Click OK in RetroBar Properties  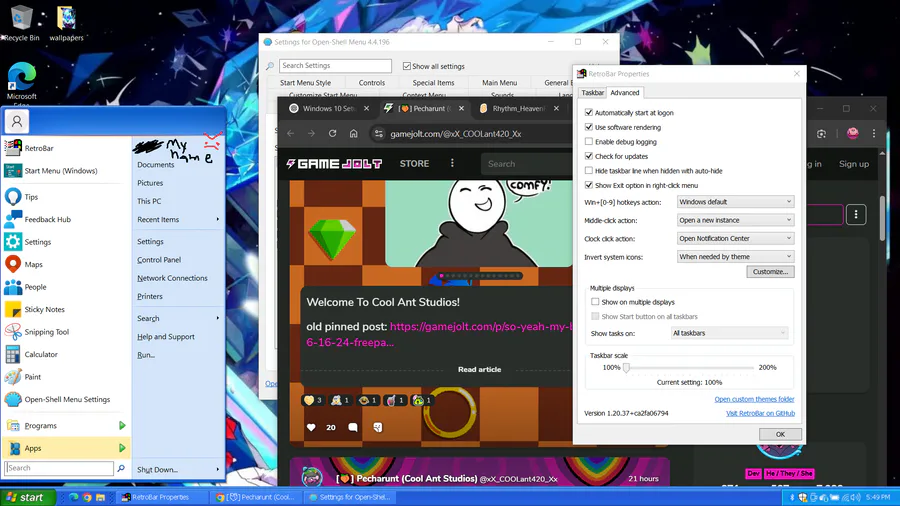[780, 434]
